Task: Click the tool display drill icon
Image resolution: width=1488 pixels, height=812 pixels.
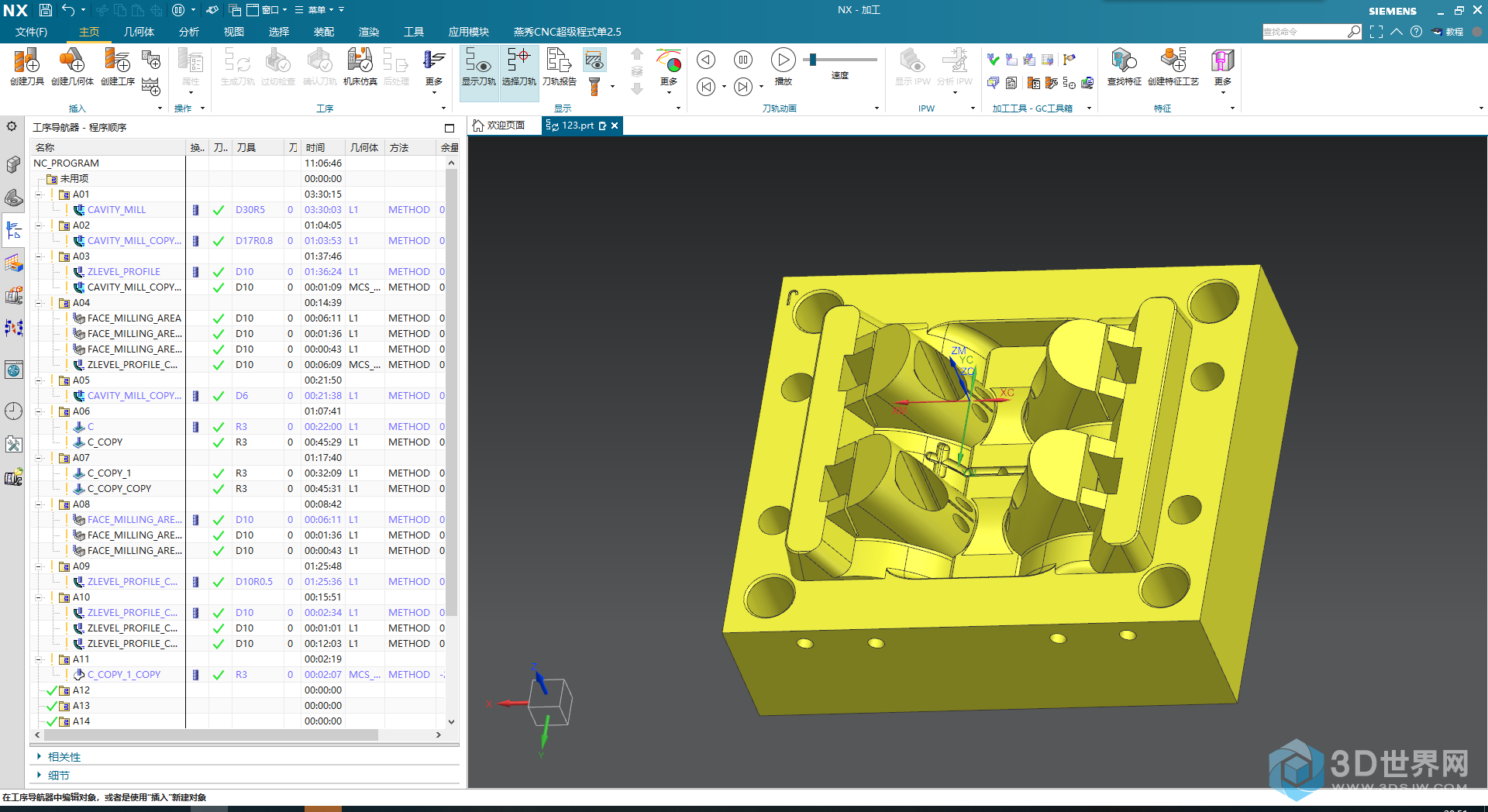Action: [594, 87]
